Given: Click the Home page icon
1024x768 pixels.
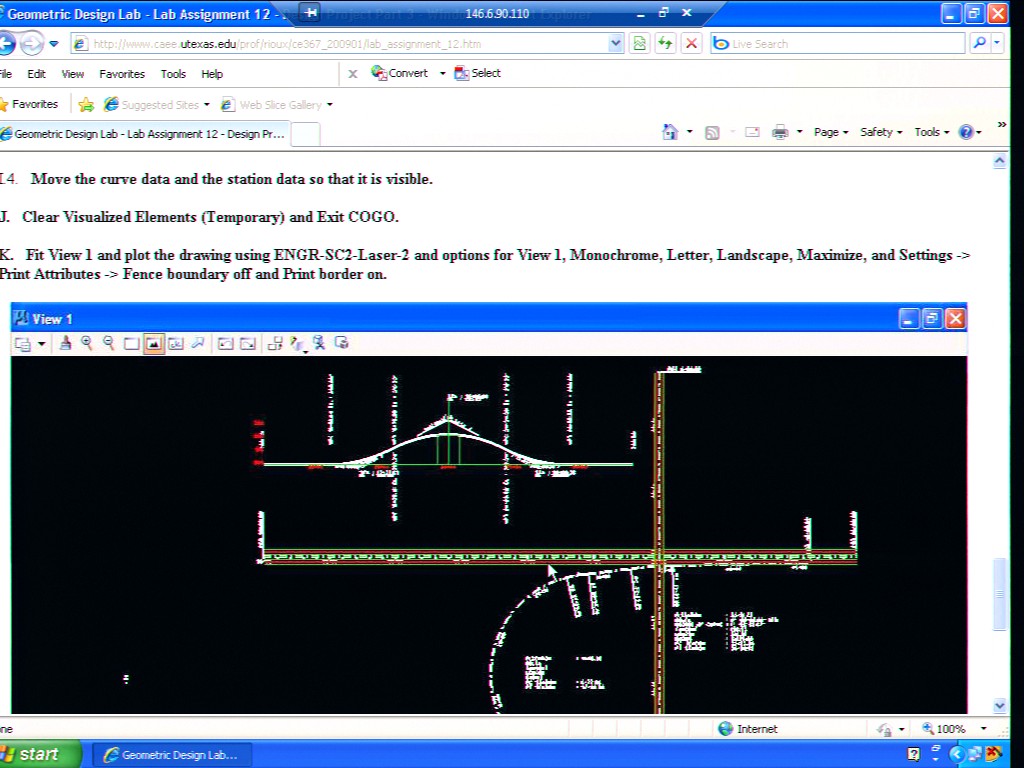Looking at the screenshot, I should coord(670,132).
